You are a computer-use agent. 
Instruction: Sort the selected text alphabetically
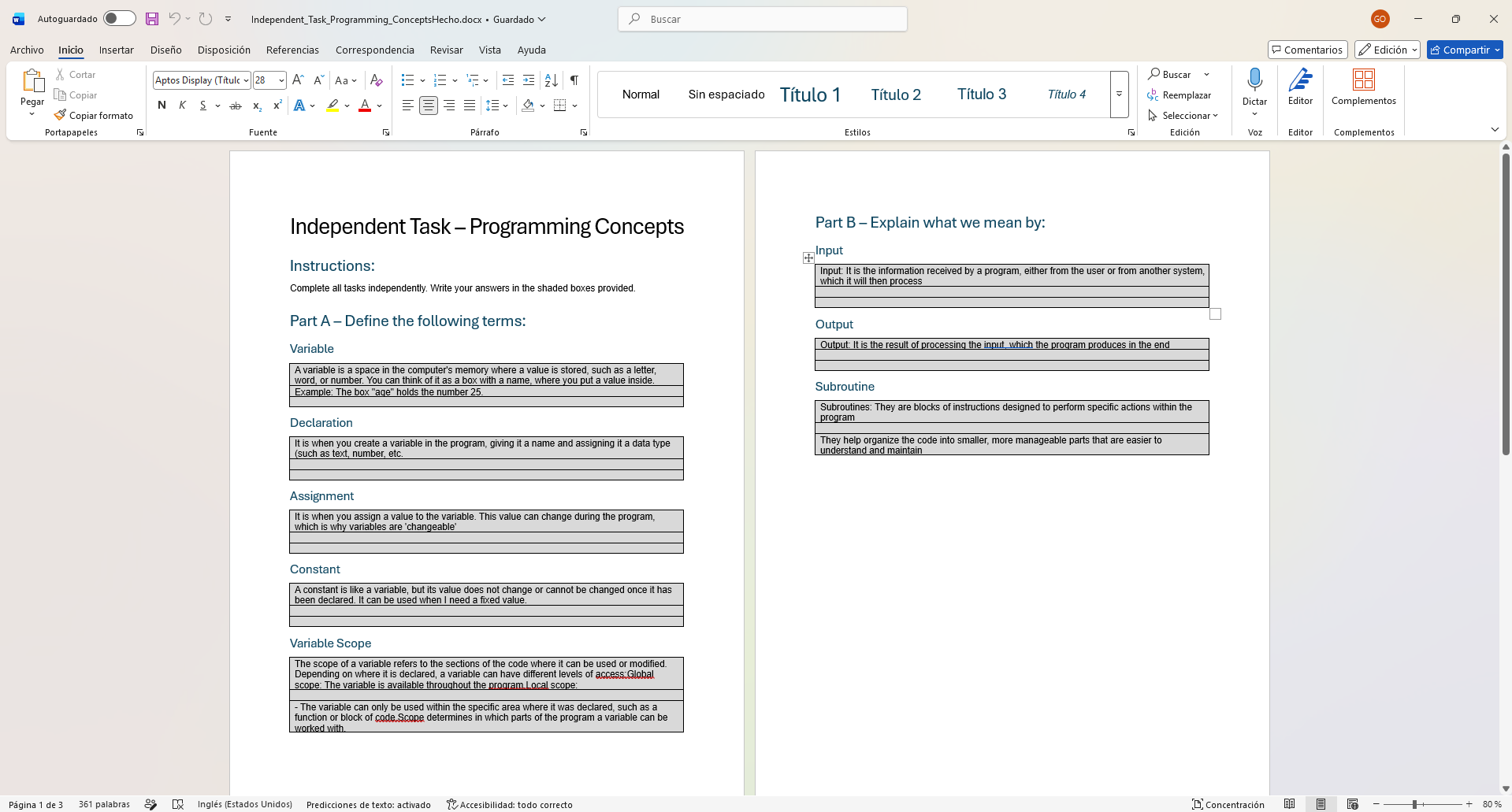552,80
